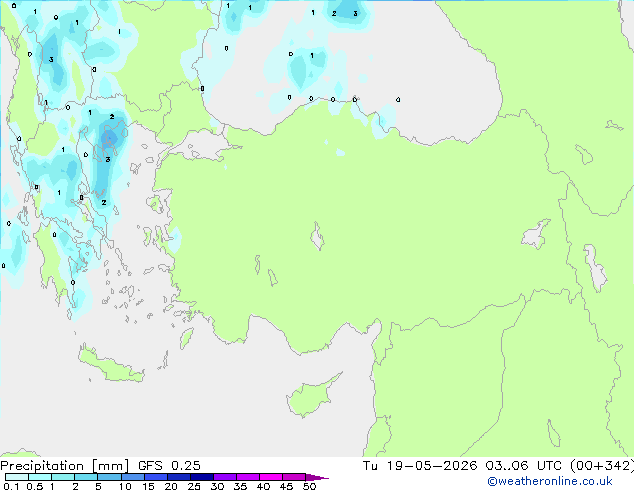Viewport: 634px width, 490px height.
Task: Select the 1 to 2 mm legend swatch
Action: click(x=63, y=477)
